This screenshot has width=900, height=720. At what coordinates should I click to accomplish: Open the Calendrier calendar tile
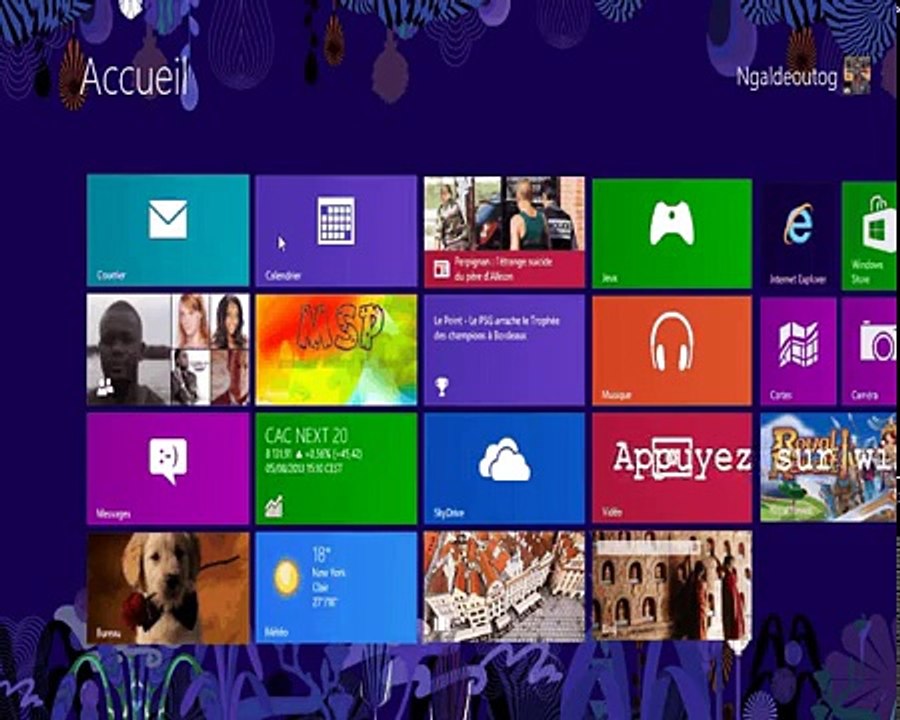(336, 231)
